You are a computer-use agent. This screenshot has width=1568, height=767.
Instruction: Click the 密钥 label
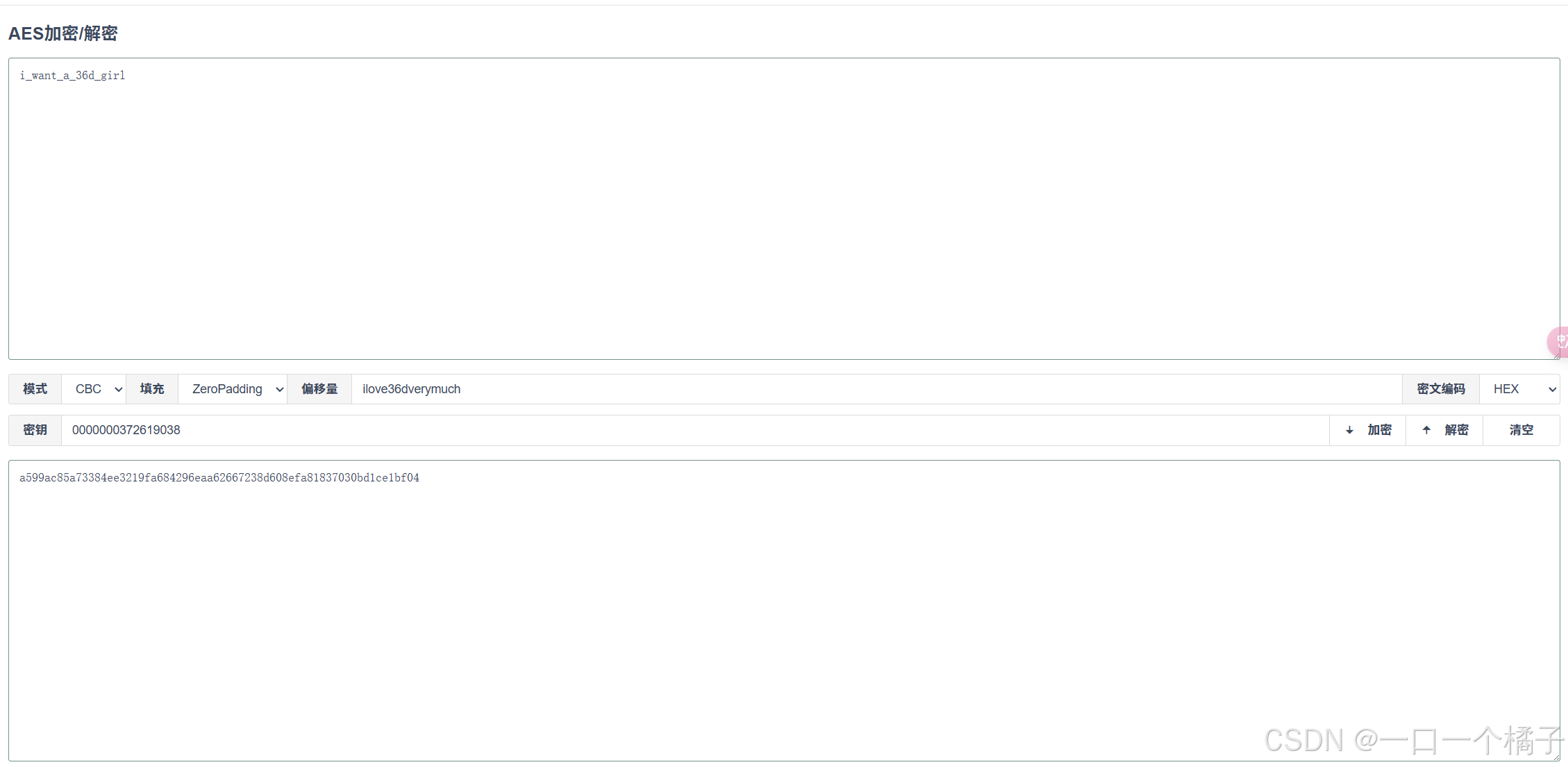35,430
